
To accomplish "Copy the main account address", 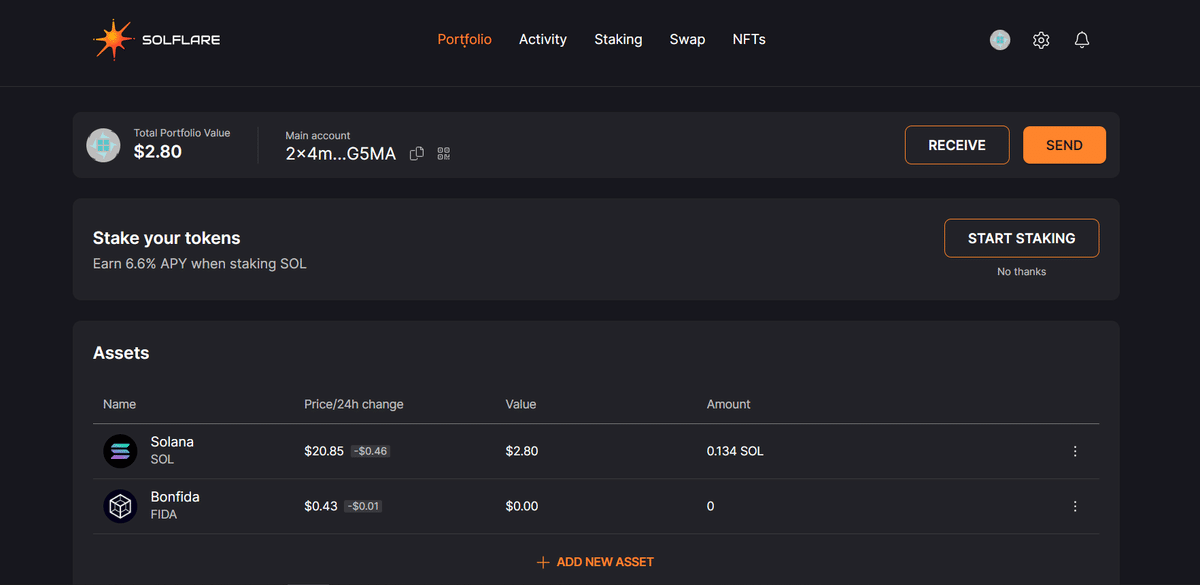I will [417, 154].
